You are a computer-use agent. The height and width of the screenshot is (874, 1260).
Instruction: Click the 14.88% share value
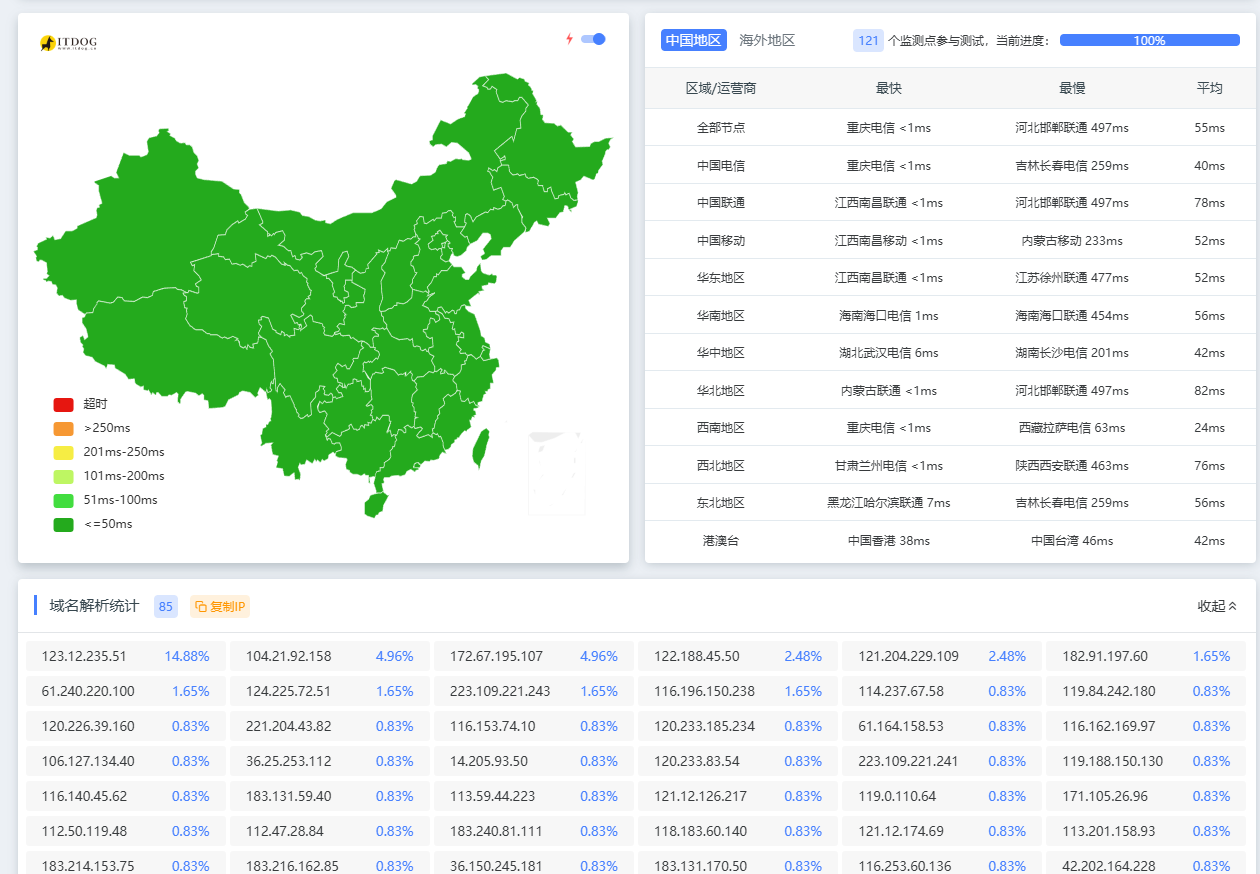tap(187, 656)
